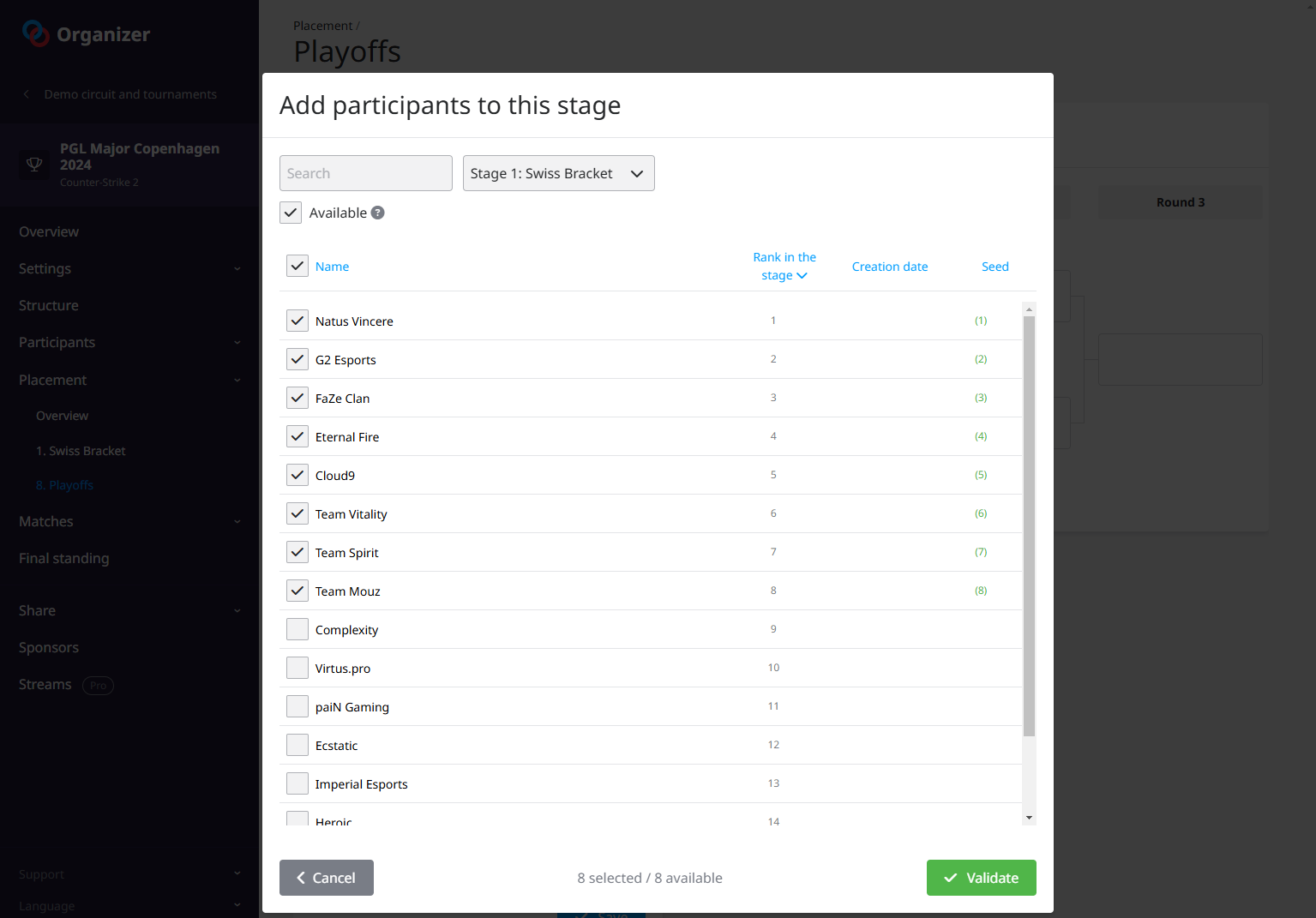
Task: Uncheck the Natus Vincere checkbox
Action: [x=297, y=321]
